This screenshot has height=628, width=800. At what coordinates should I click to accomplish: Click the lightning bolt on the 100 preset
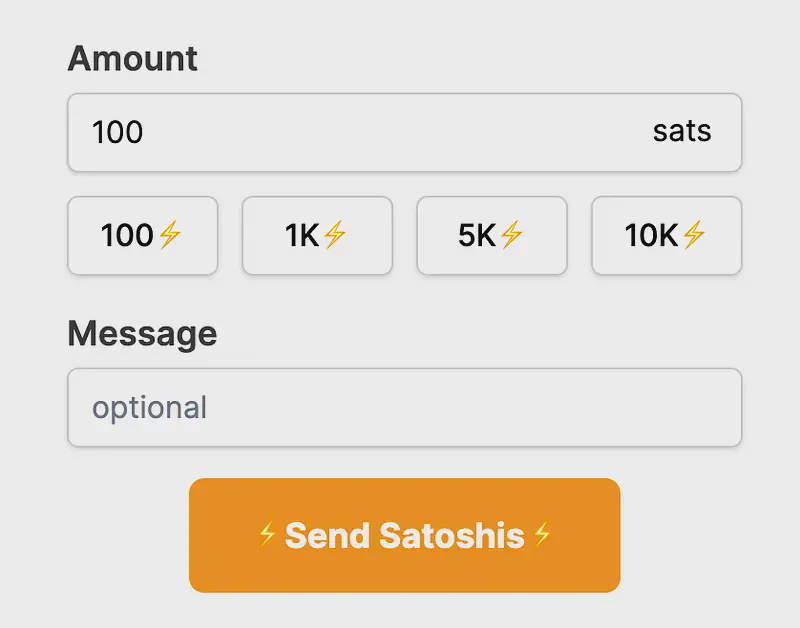click(169, 236)
